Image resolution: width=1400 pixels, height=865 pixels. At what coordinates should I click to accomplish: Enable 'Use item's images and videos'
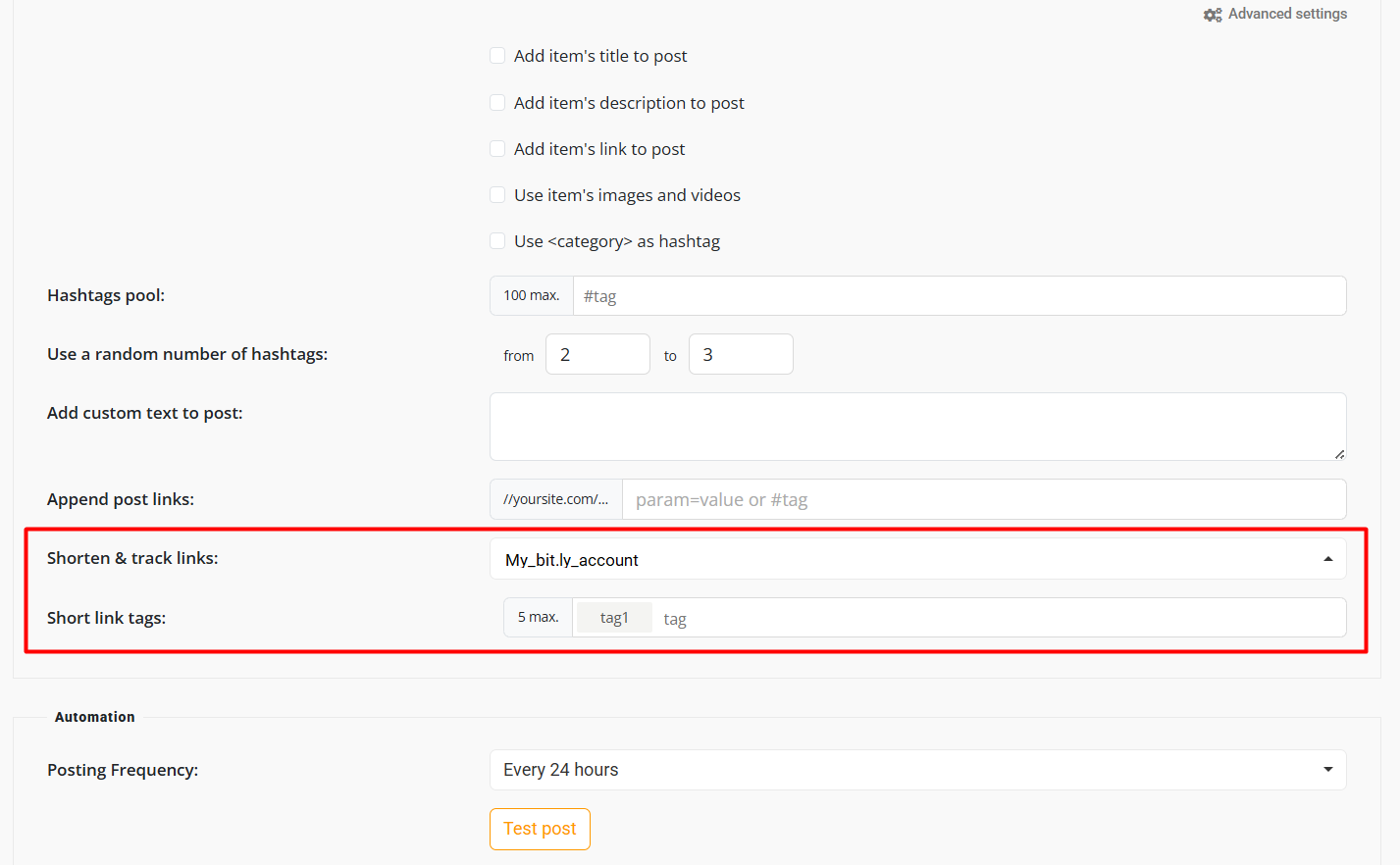[x=497, y=195]
